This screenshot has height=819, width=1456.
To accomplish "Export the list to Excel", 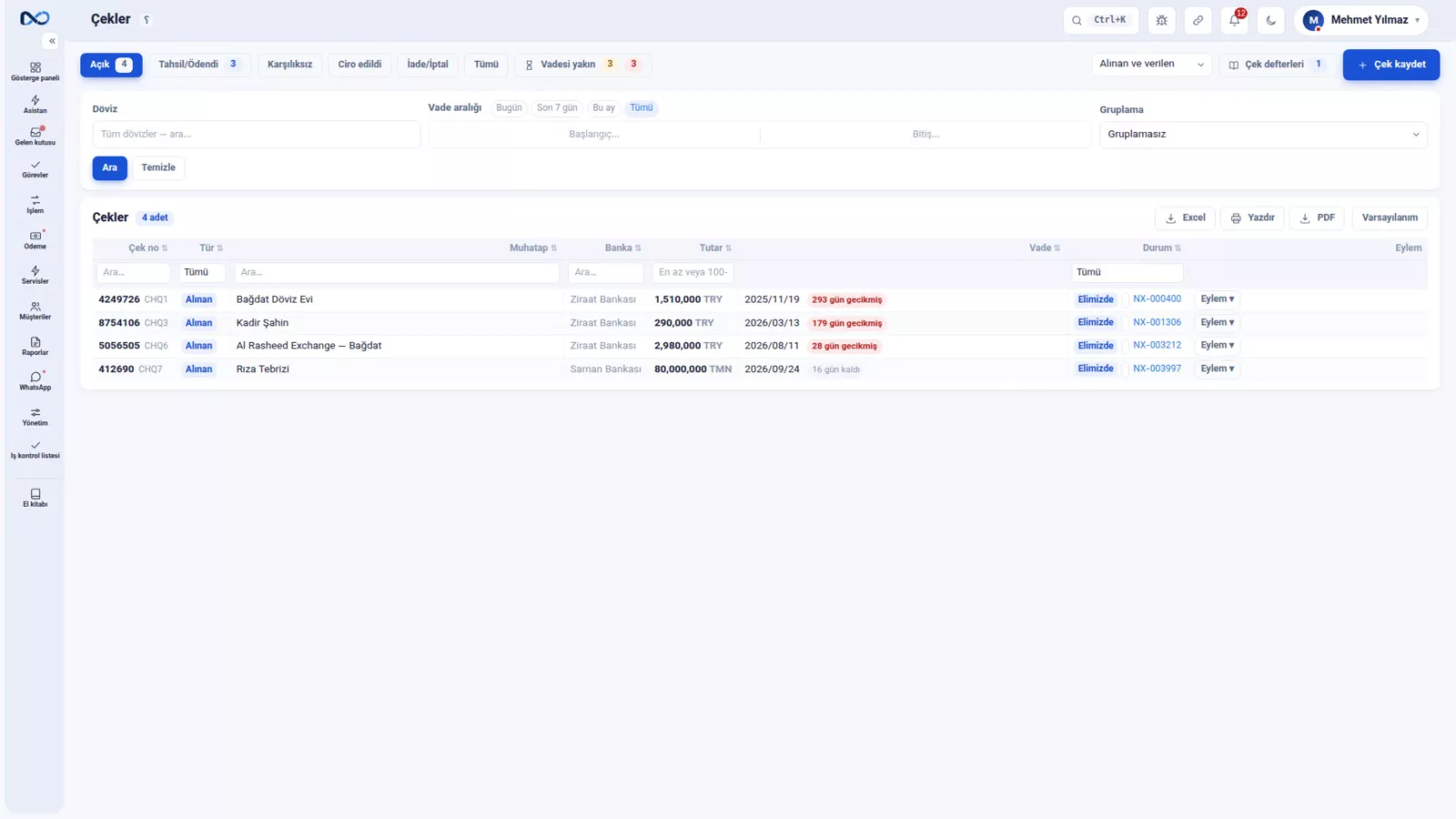I will coord(1185,217).
